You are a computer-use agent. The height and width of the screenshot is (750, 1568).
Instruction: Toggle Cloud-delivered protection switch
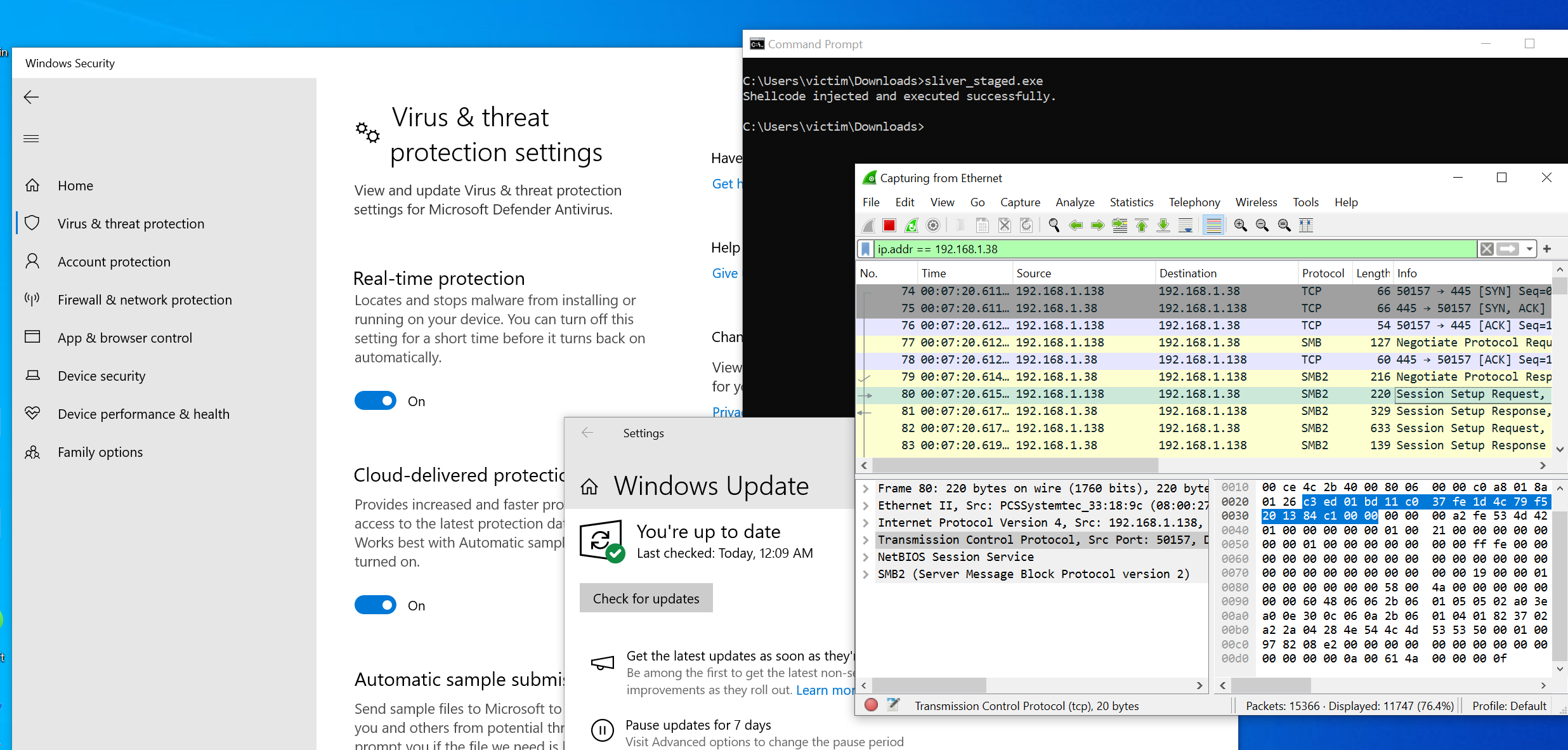click(375, 605)
